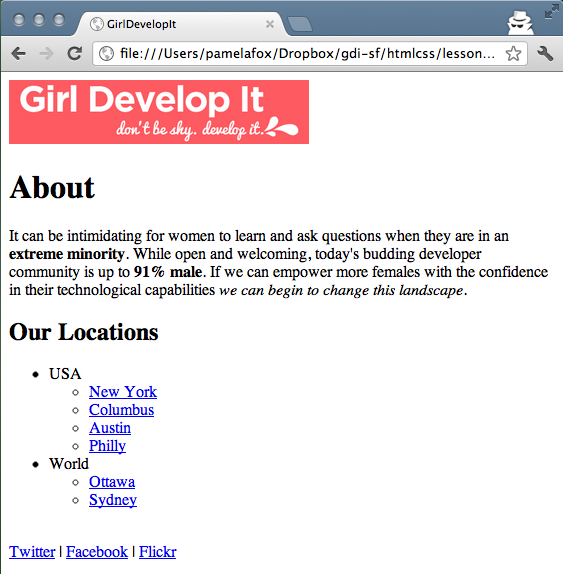Click the globe icon in address bar
563x574 pixels.
pos(106,53)
